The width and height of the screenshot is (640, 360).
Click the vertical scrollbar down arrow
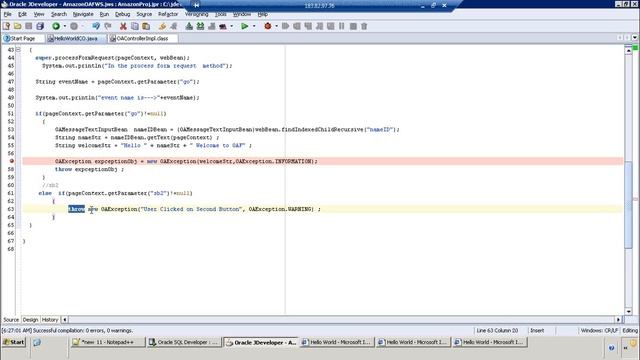628,311
